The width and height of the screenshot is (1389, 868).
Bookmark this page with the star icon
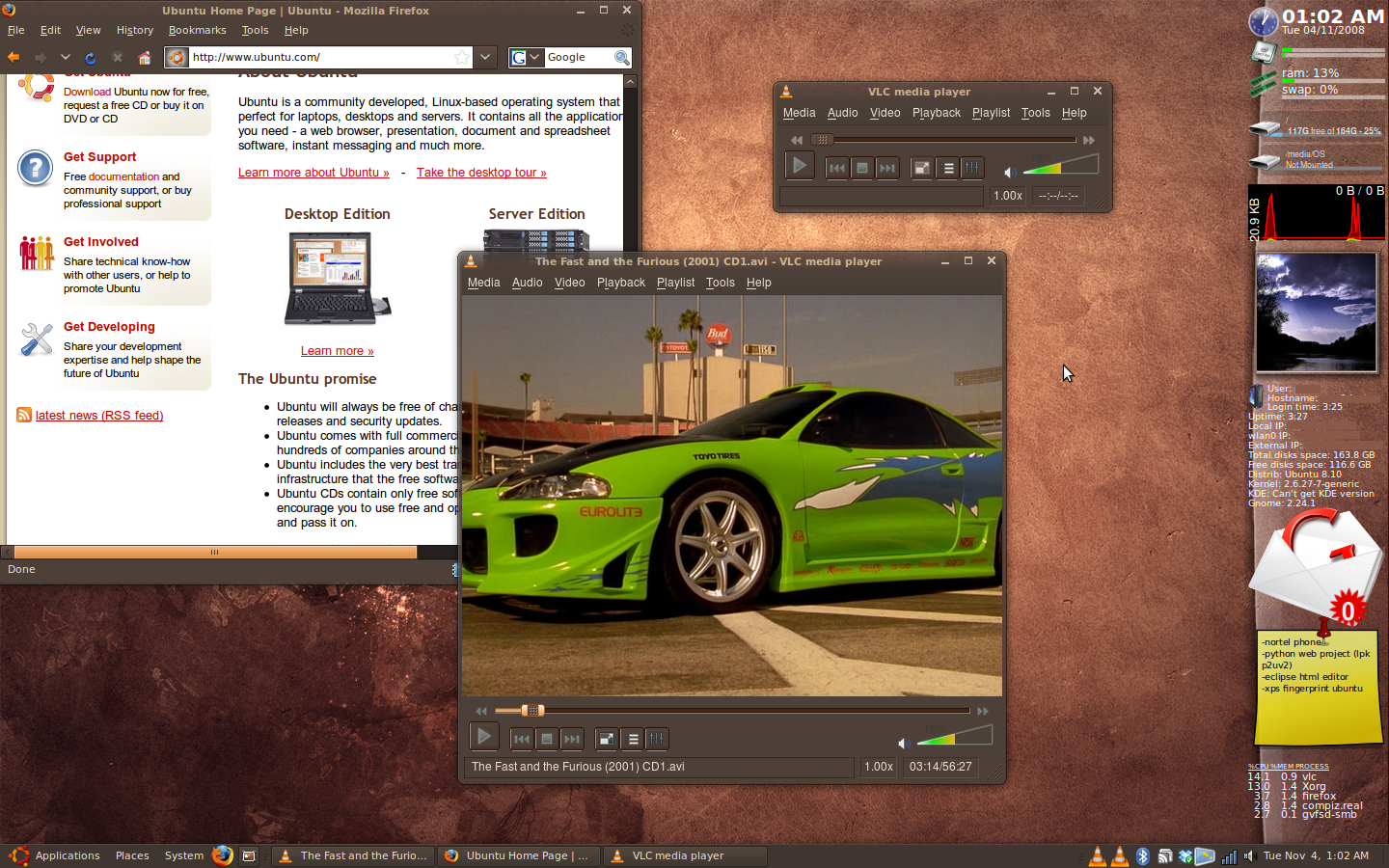pyautogui.click(x=462, y=58)
